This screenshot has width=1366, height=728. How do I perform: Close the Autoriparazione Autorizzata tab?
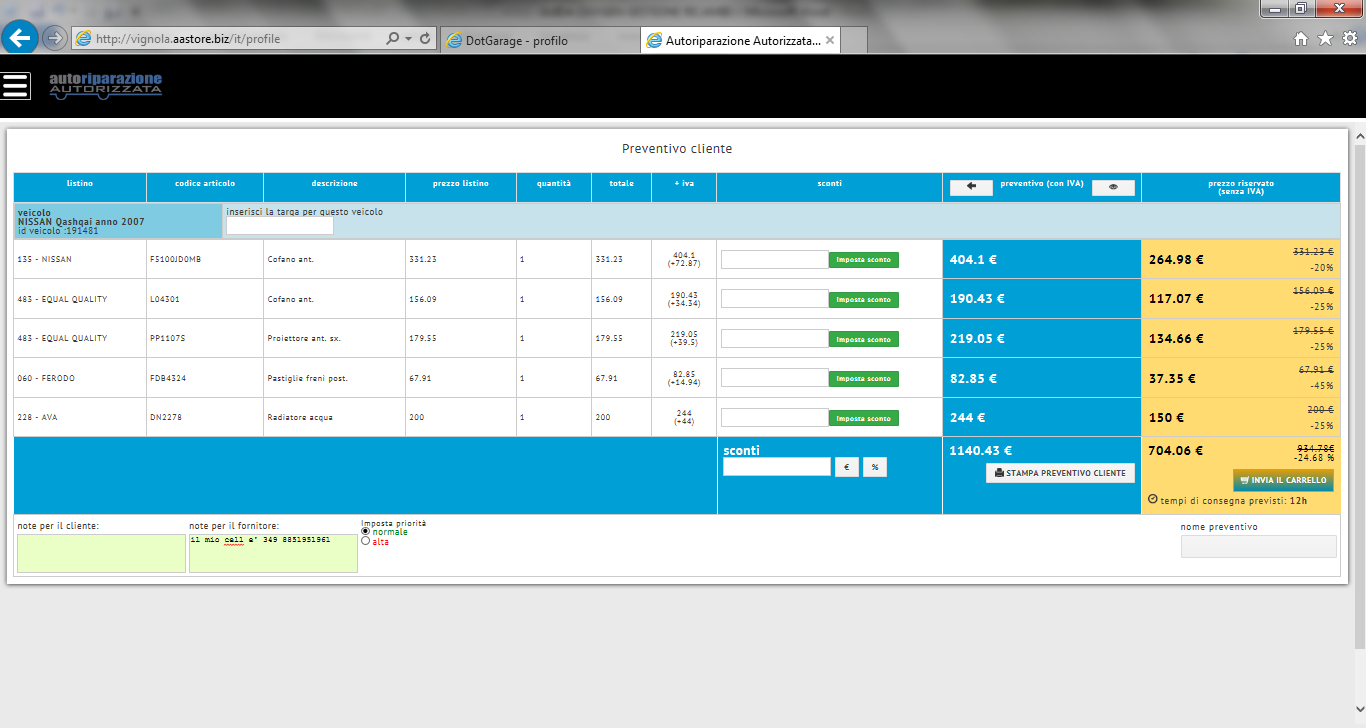tap(830, 40)
